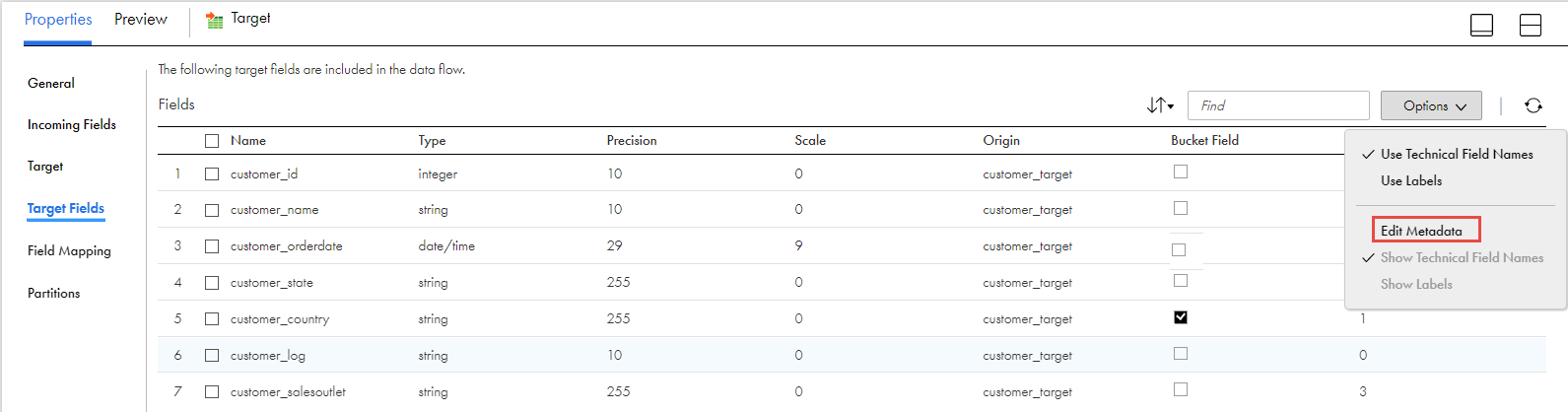
Task: Open the Options dropdown
Action: click(1431, 105)
